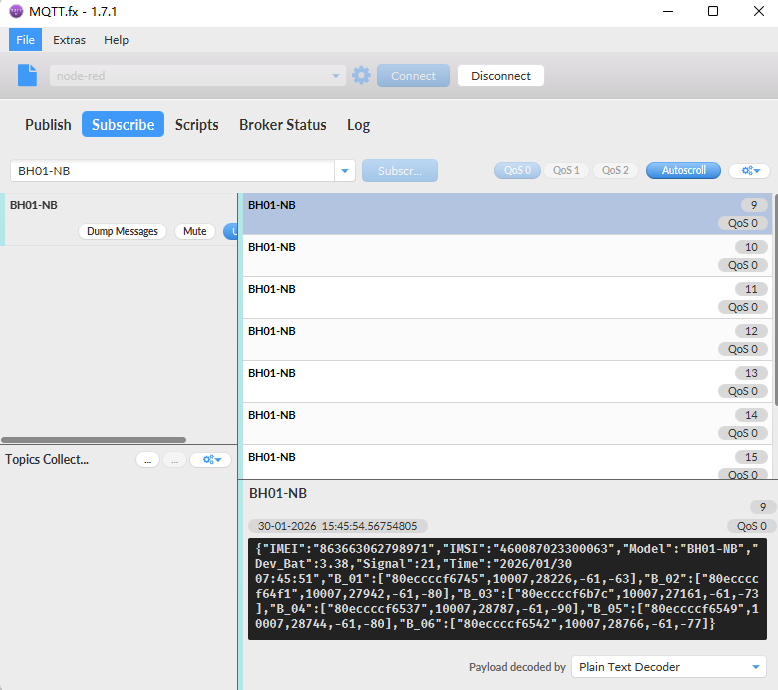Click QoS 0 badge in message detail
The width and height of the screenshot is (778, 690).
tap(751, 526)
